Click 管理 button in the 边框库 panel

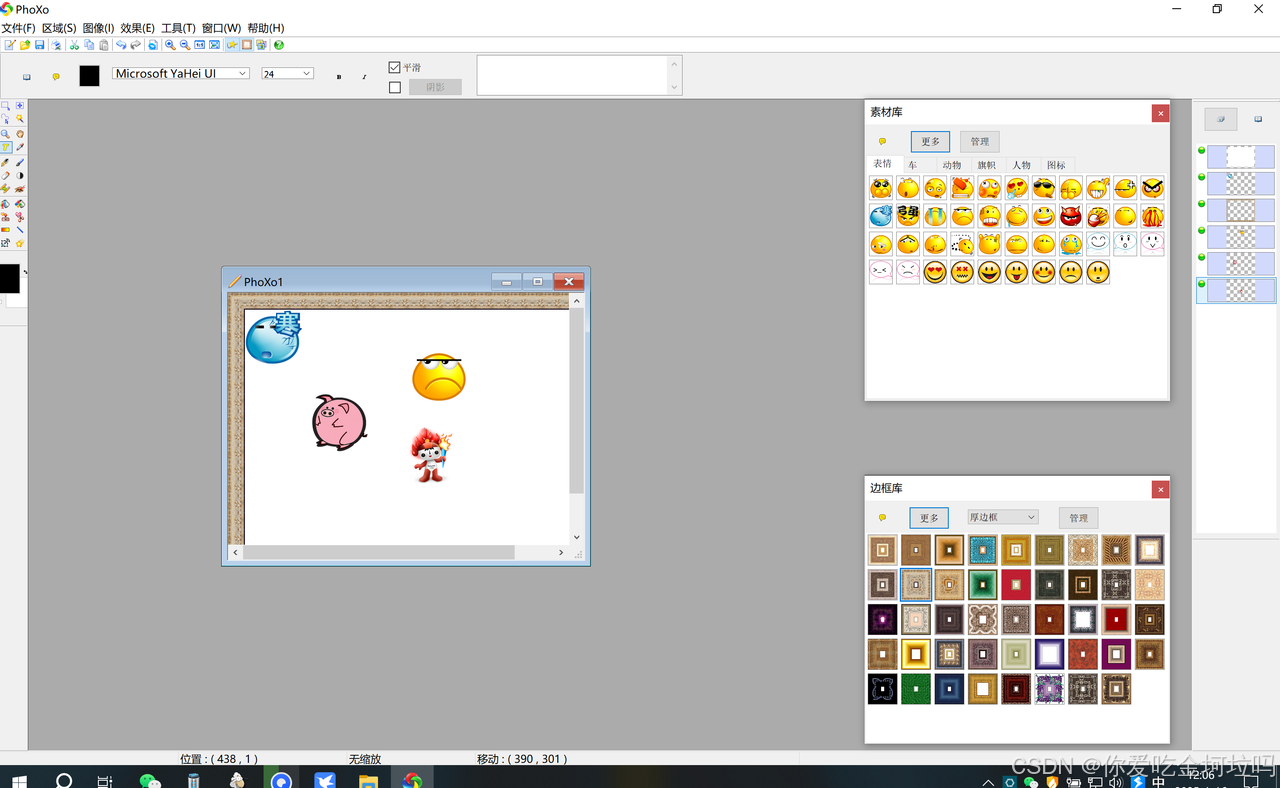point(1078,518)
